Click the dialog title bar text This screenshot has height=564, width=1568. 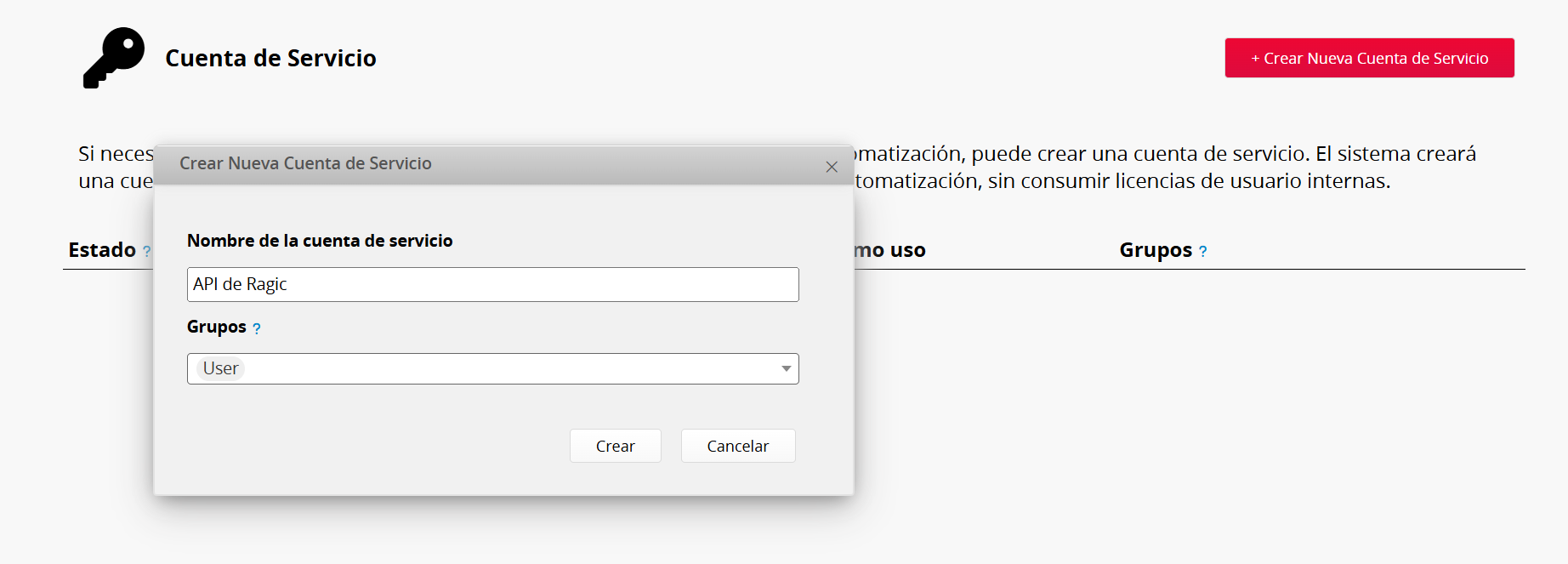tap(305, 163)
